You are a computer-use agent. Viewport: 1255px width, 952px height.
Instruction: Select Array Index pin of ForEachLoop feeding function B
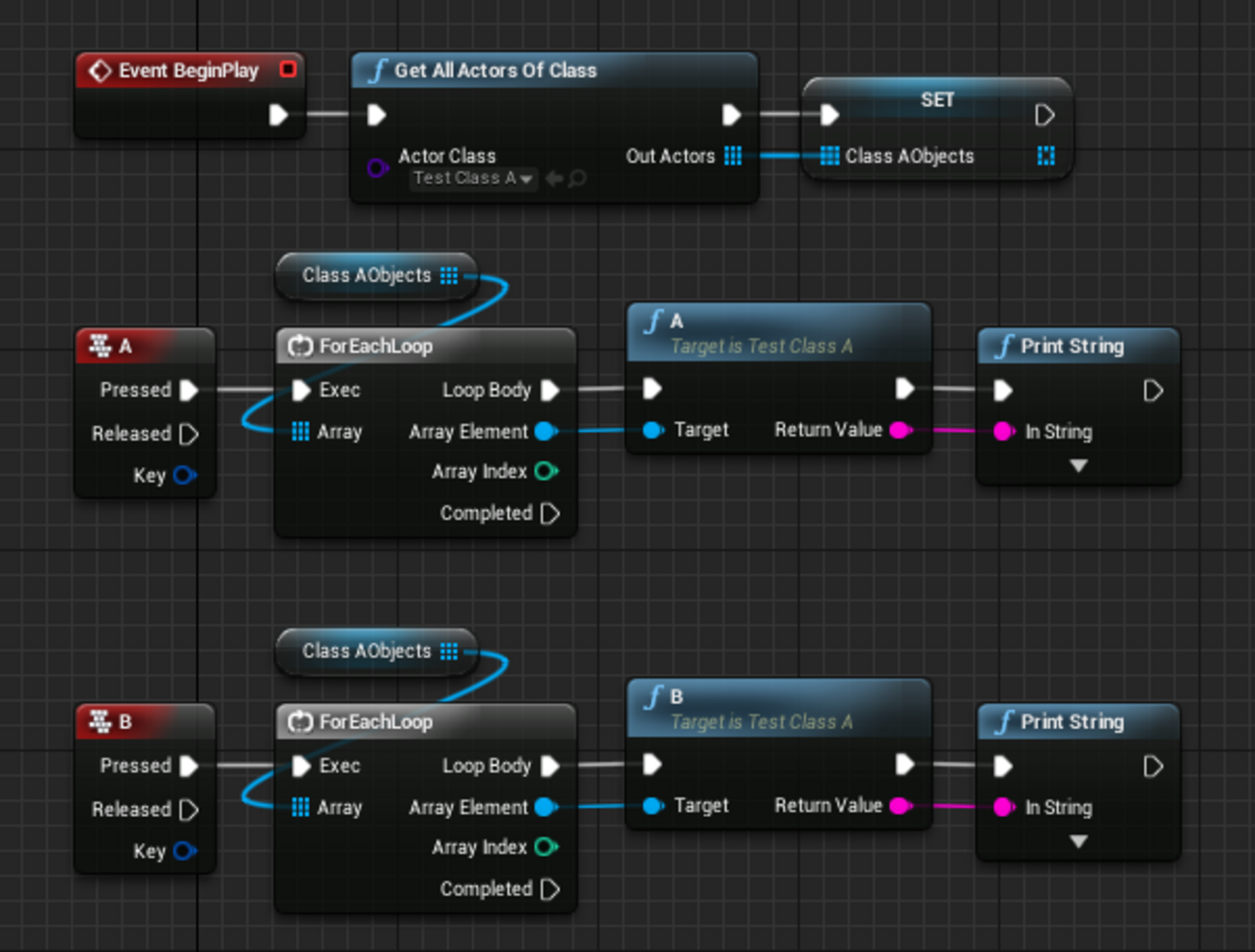click(x=546, y=847)
